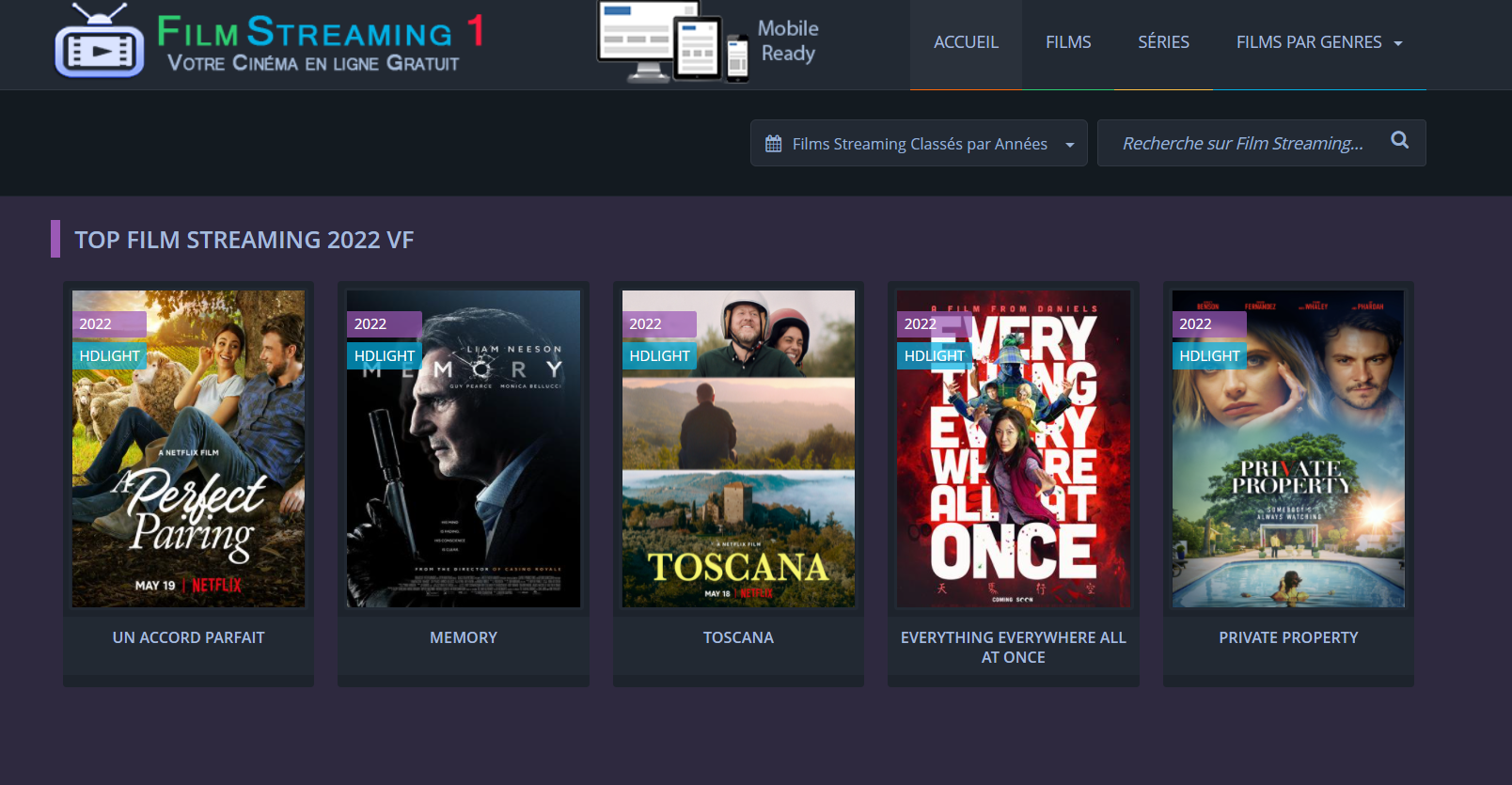
Task: Click HDLIGHT badge on Un Accord Parfait
Action: [109, 356]
